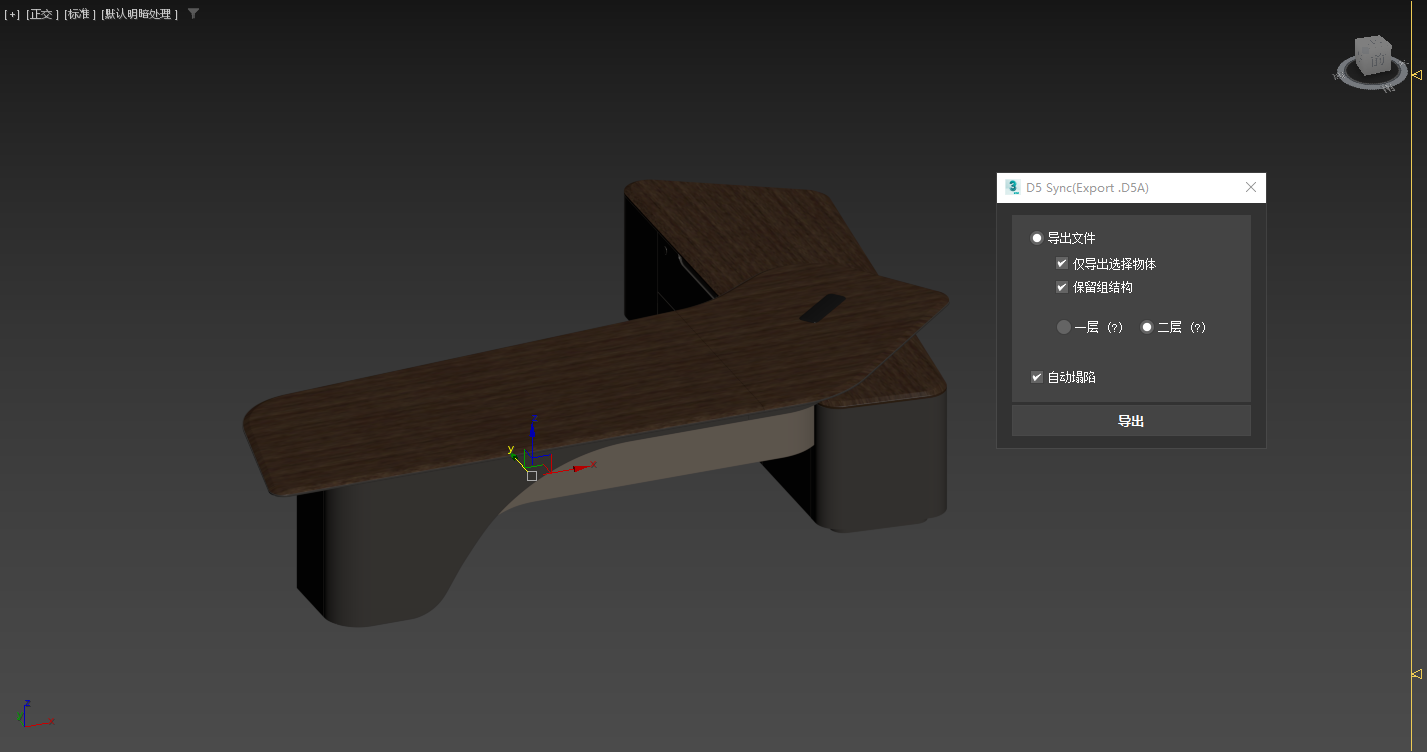
Task: Click the yellow arrow at bottom right edge
Action: tap(1418, 673)
